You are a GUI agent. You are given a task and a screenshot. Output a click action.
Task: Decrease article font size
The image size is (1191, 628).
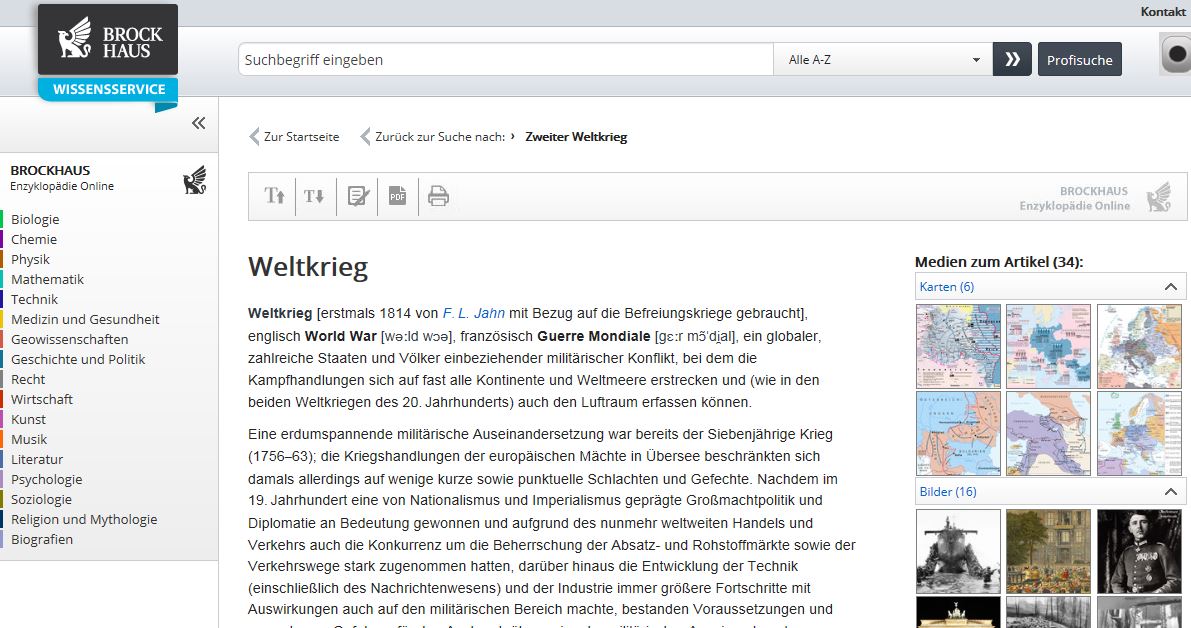(314, 196)
